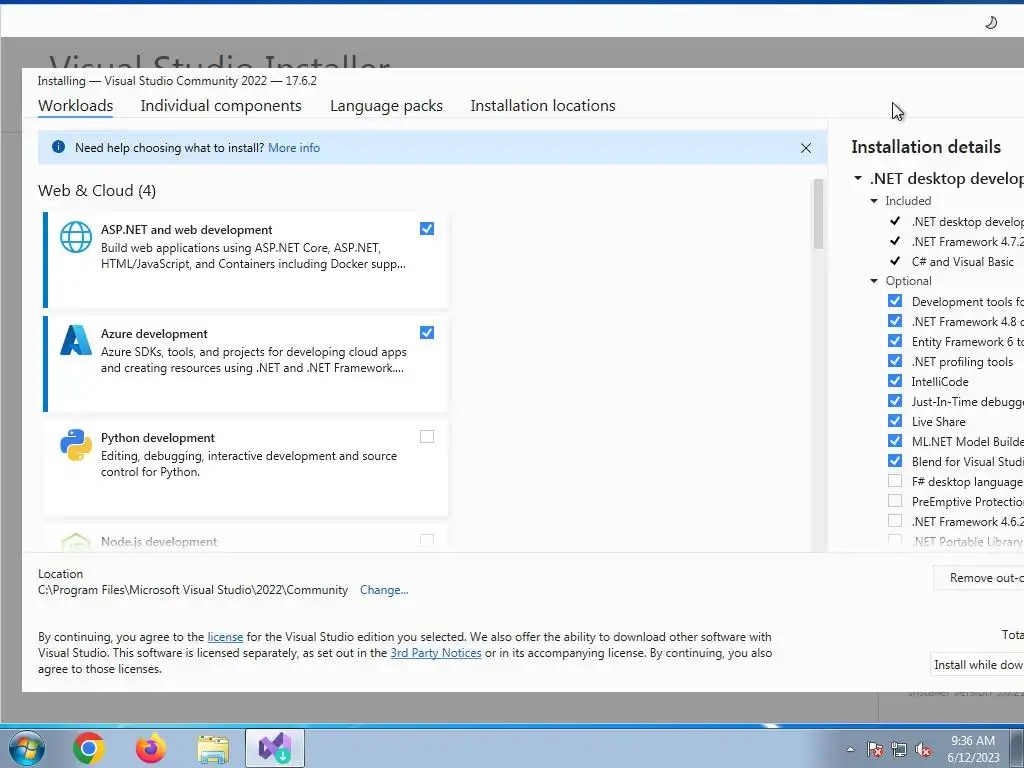This screenshot has width=1024, height=768.
Task: Select the Python development workload card title
Action: pyautogui.click(x=157, y=438)
